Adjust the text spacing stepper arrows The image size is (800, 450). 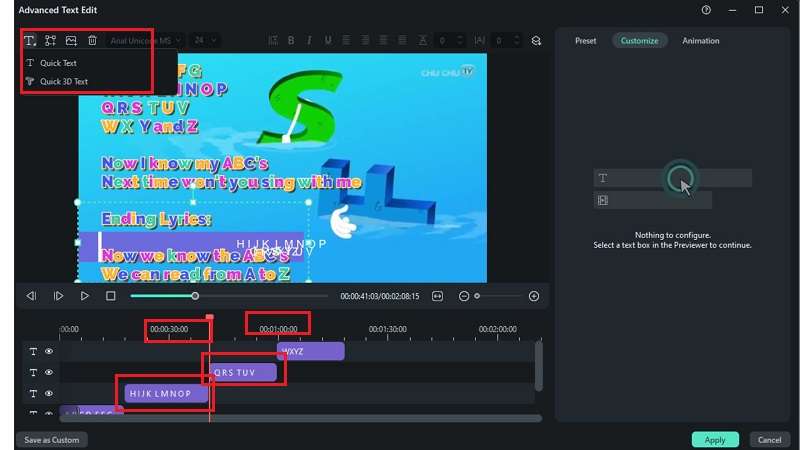click(460, 40)
